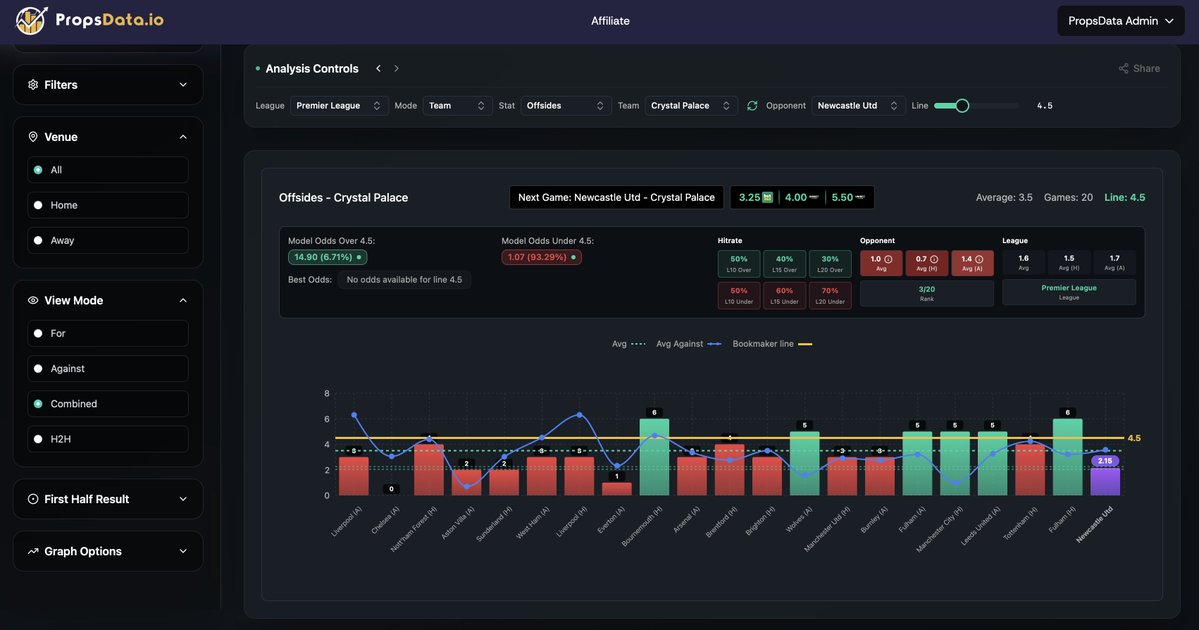1199x630 pixels.
Task: Select the All venue option
Action: tap(108, 170)
